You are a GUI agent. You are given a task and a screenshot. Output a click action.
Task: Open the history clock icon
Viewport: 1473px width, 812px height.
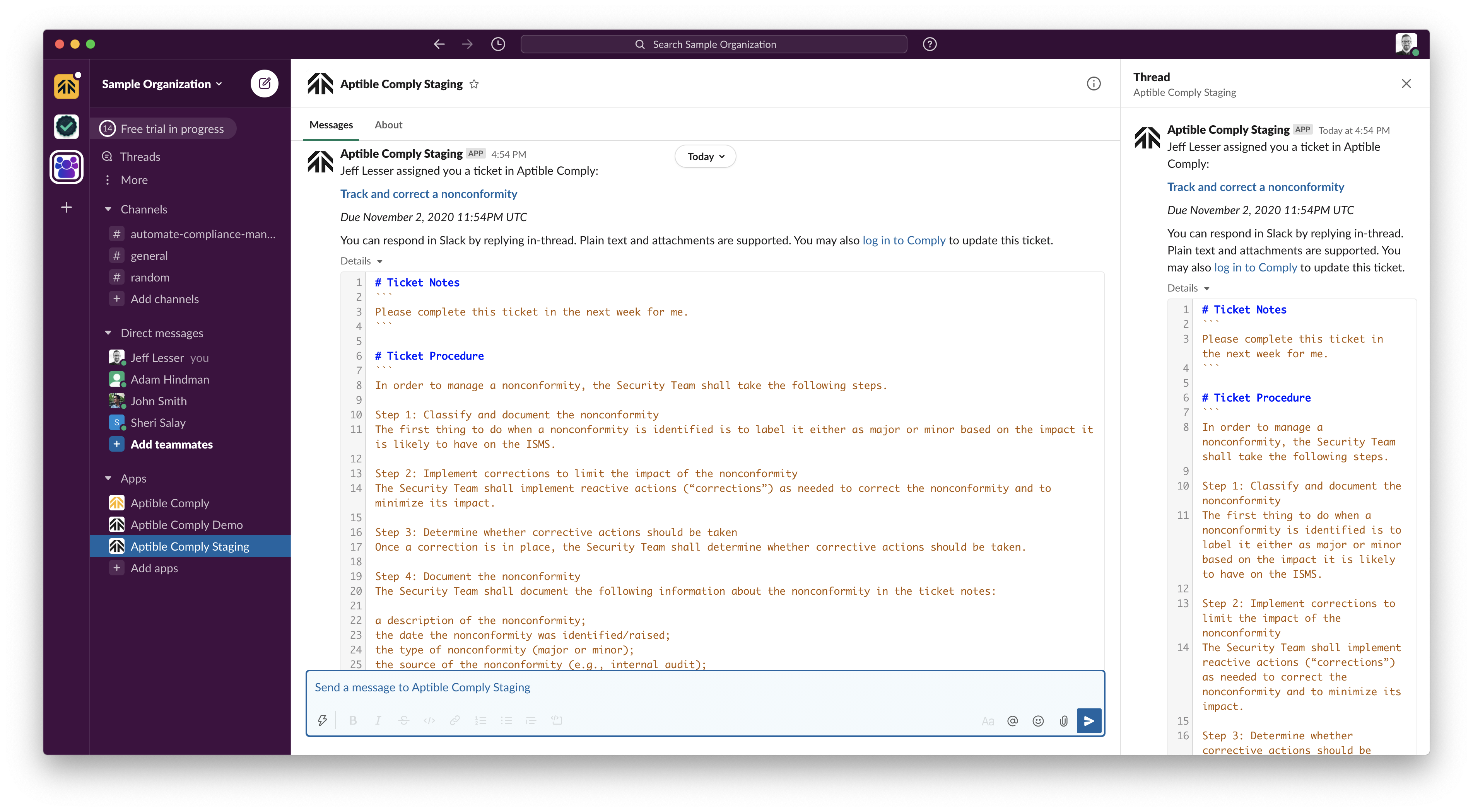point(498,44)
